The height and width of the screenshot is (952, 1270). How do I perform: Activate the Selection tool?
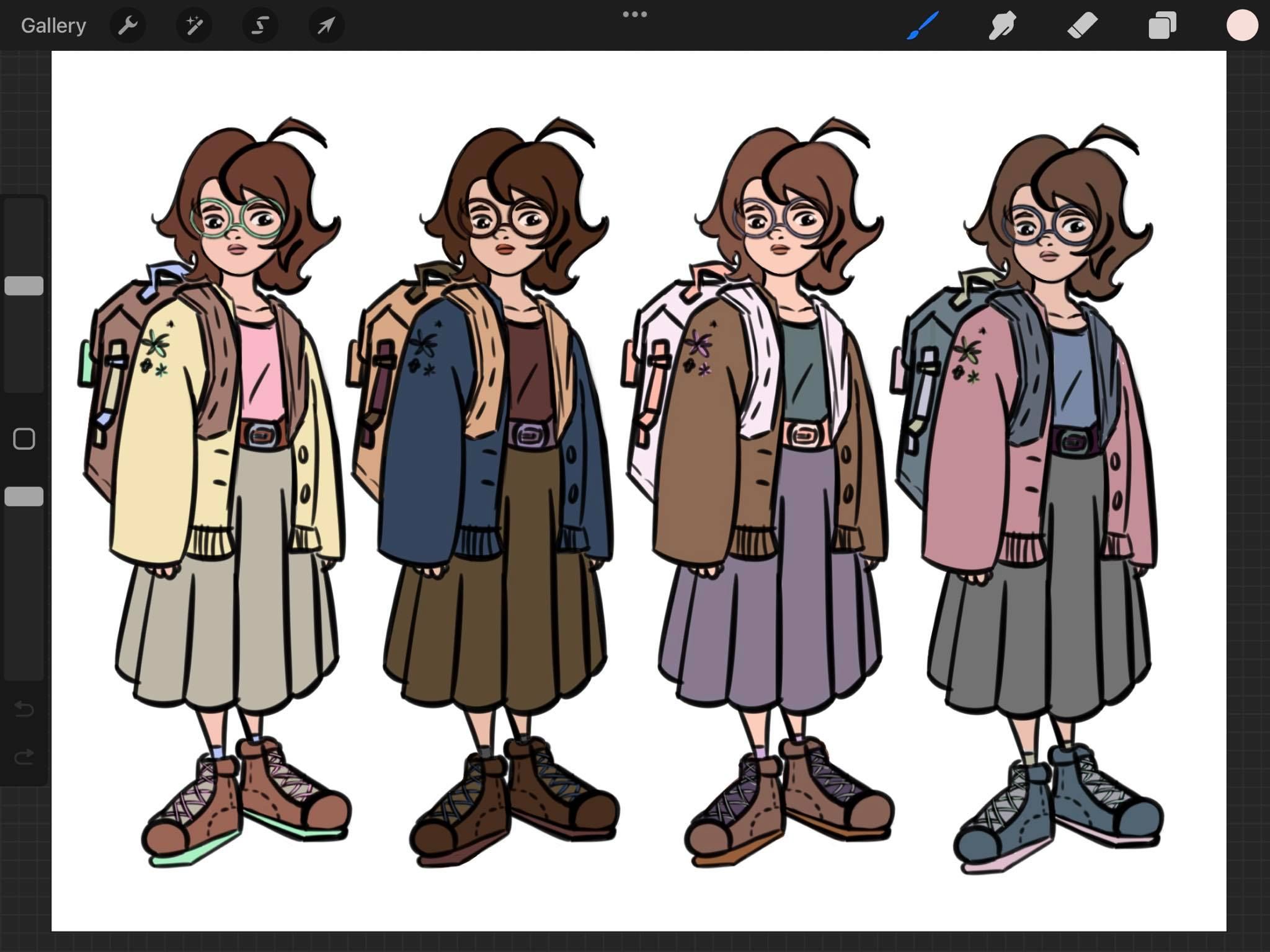coord(260,25)
